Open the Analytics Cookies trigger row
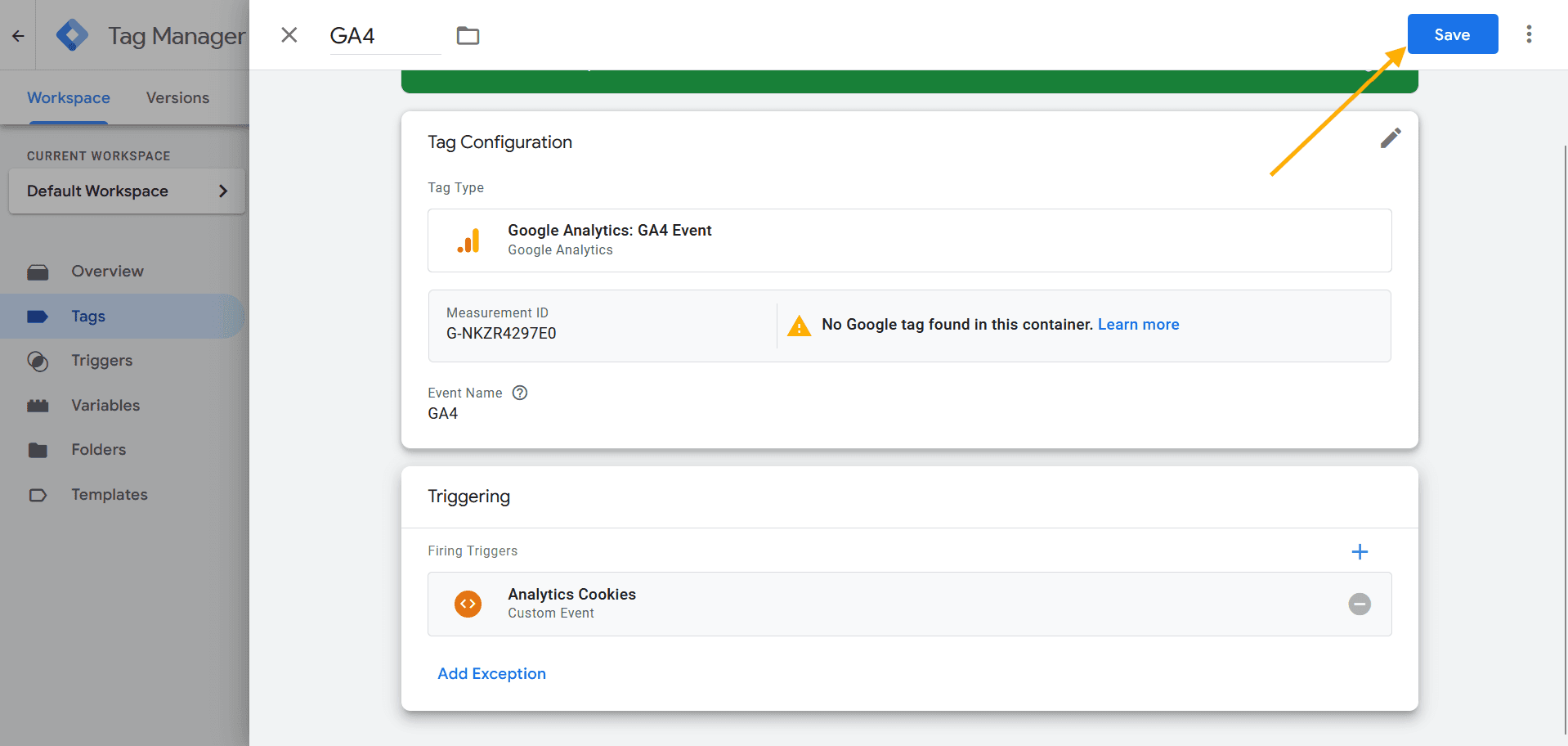The width and height of the screenshot is (1568, 746). (x=910, y=604)
